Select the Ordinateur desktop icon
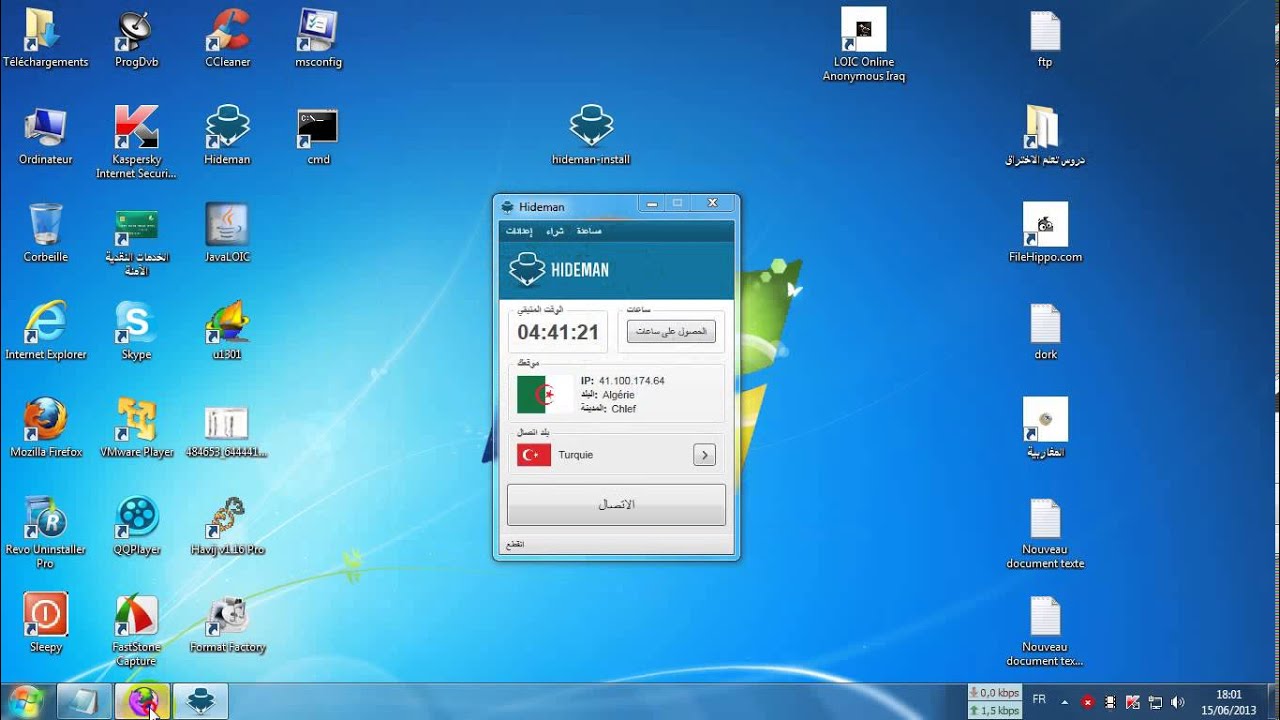This screenshot has height=720, width=1280. tap(45, 136)
